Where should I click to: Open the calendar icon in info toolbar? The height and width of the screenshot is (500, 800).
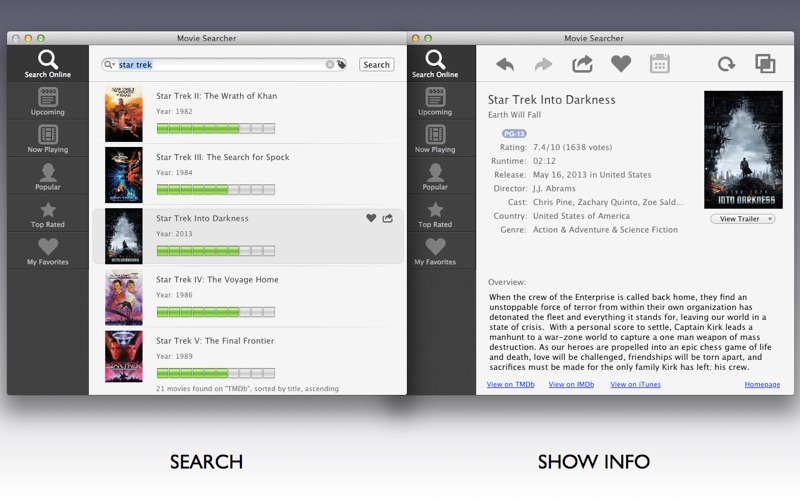point(660,64)
